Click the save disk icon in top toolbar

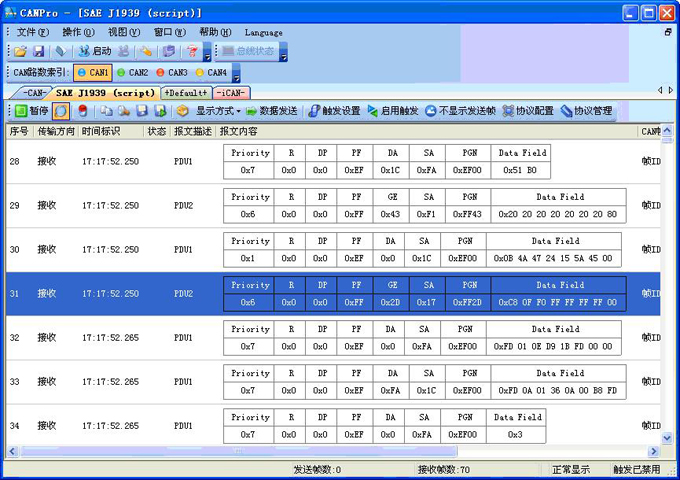(x=39, y=51)
